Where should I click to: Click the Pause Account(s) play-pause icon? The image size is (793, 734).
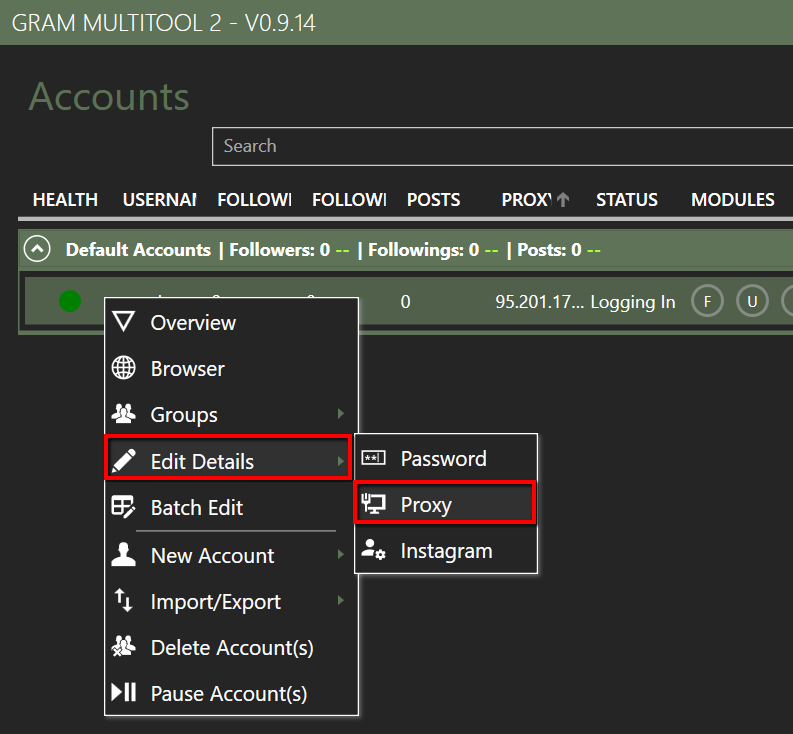point(123,692)
